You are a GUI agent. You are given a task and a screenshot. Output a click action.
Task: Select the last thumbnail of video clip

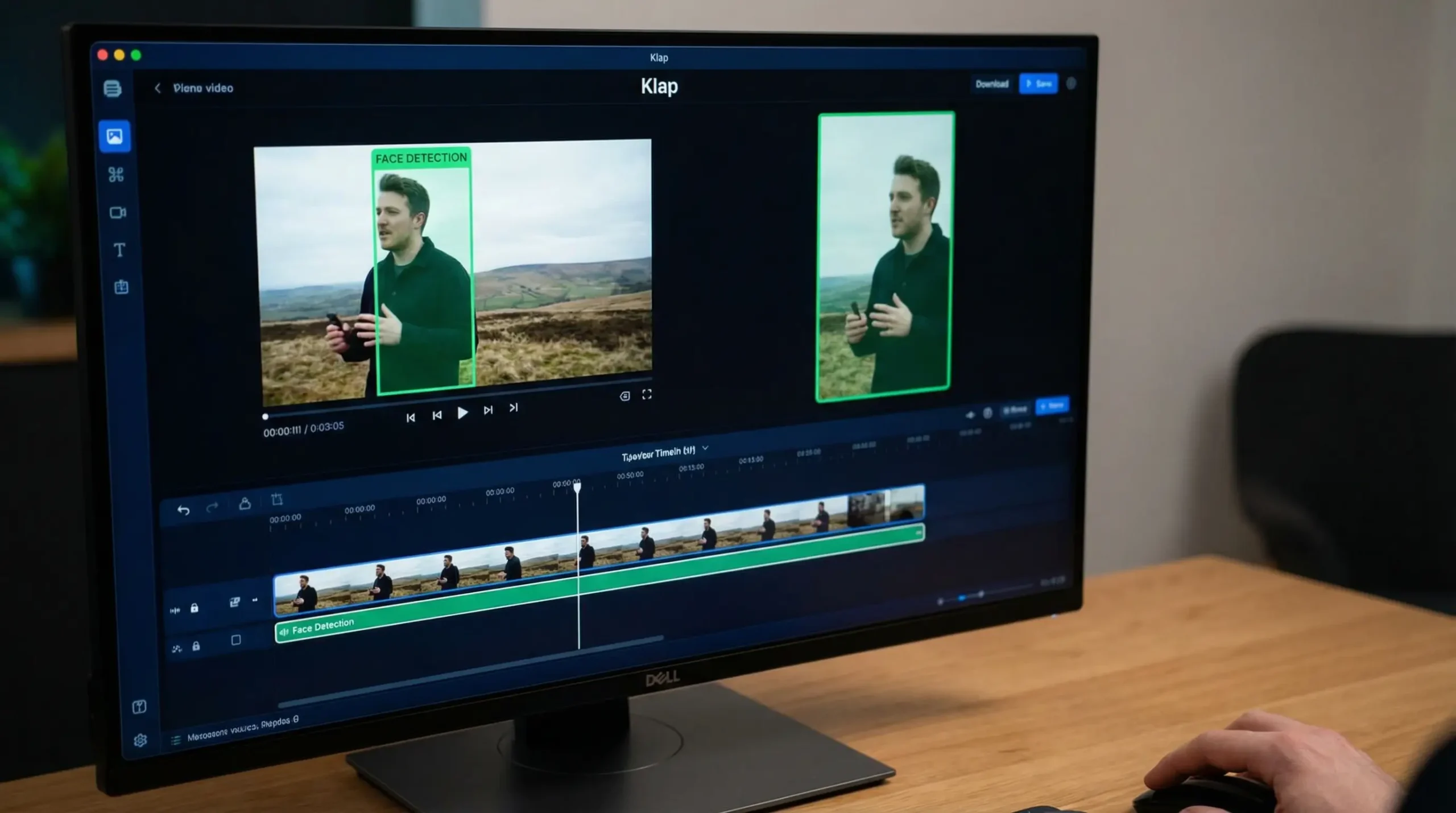(x=906, y=503)
